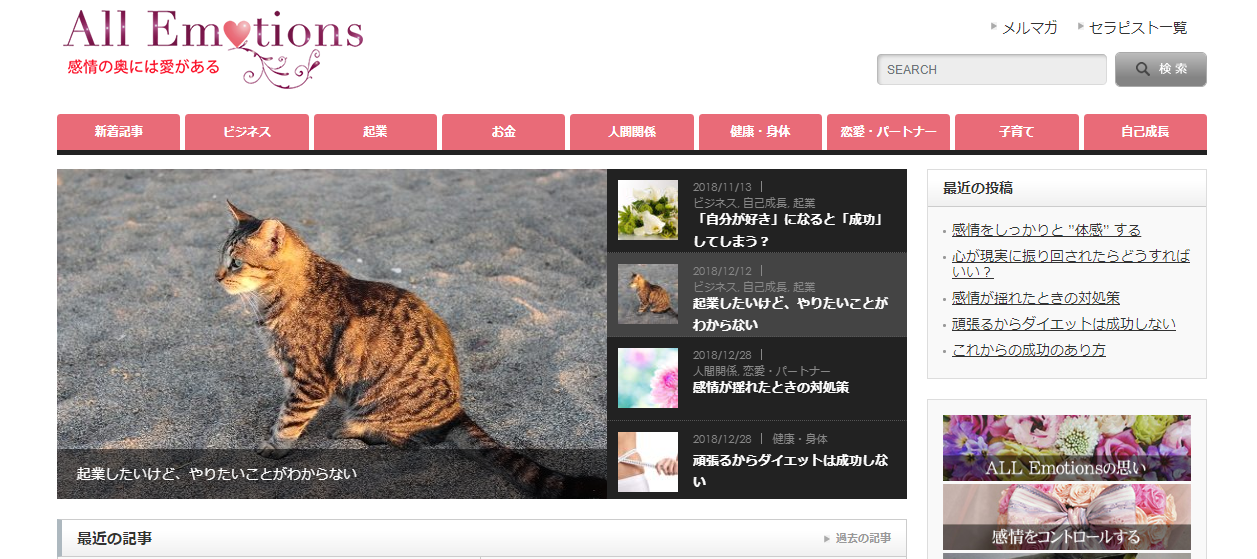Click the waist measuring tape thumbnail

648,462
